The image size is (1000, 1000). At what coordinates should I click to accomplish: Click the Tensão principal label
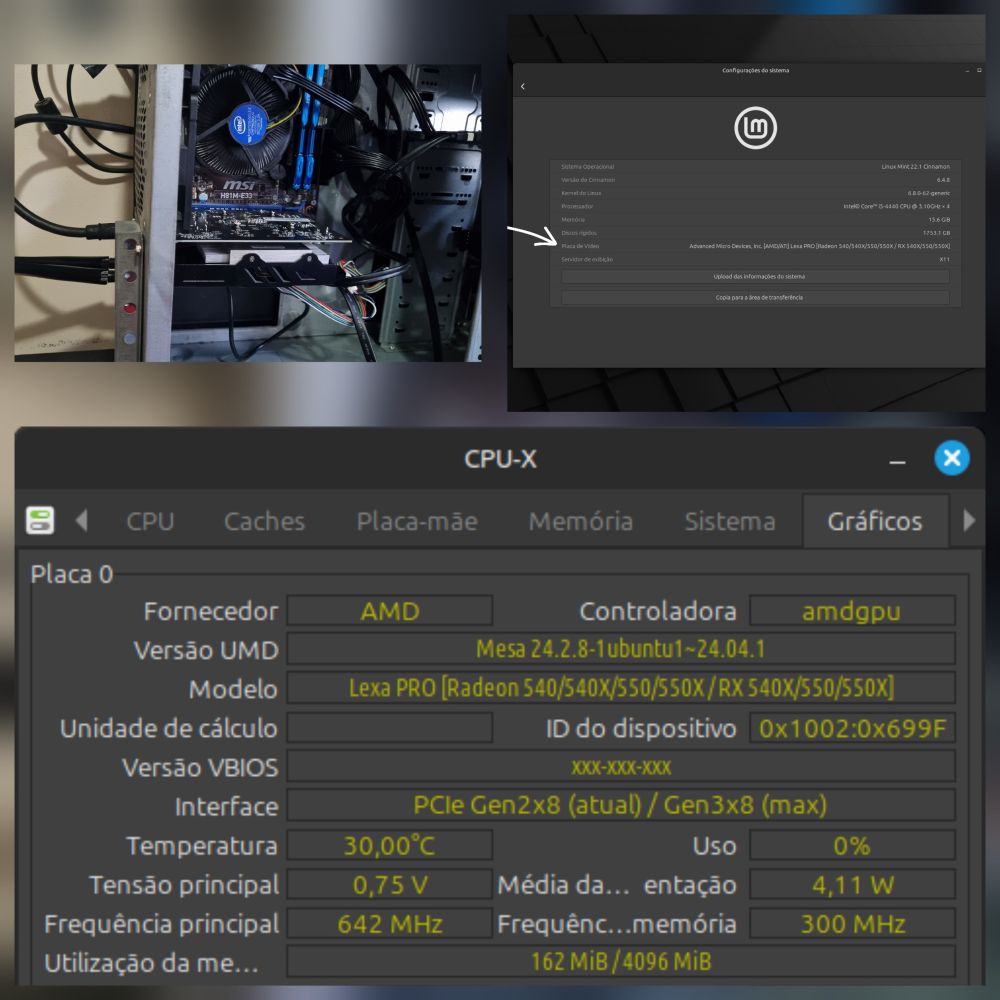click(184, 885)
